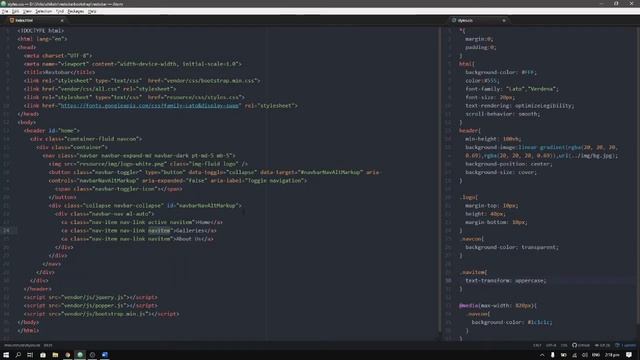Click the Atom editor taskbar icon
Image resolution: width=640 pixels, height=360 pixels.
80,355
